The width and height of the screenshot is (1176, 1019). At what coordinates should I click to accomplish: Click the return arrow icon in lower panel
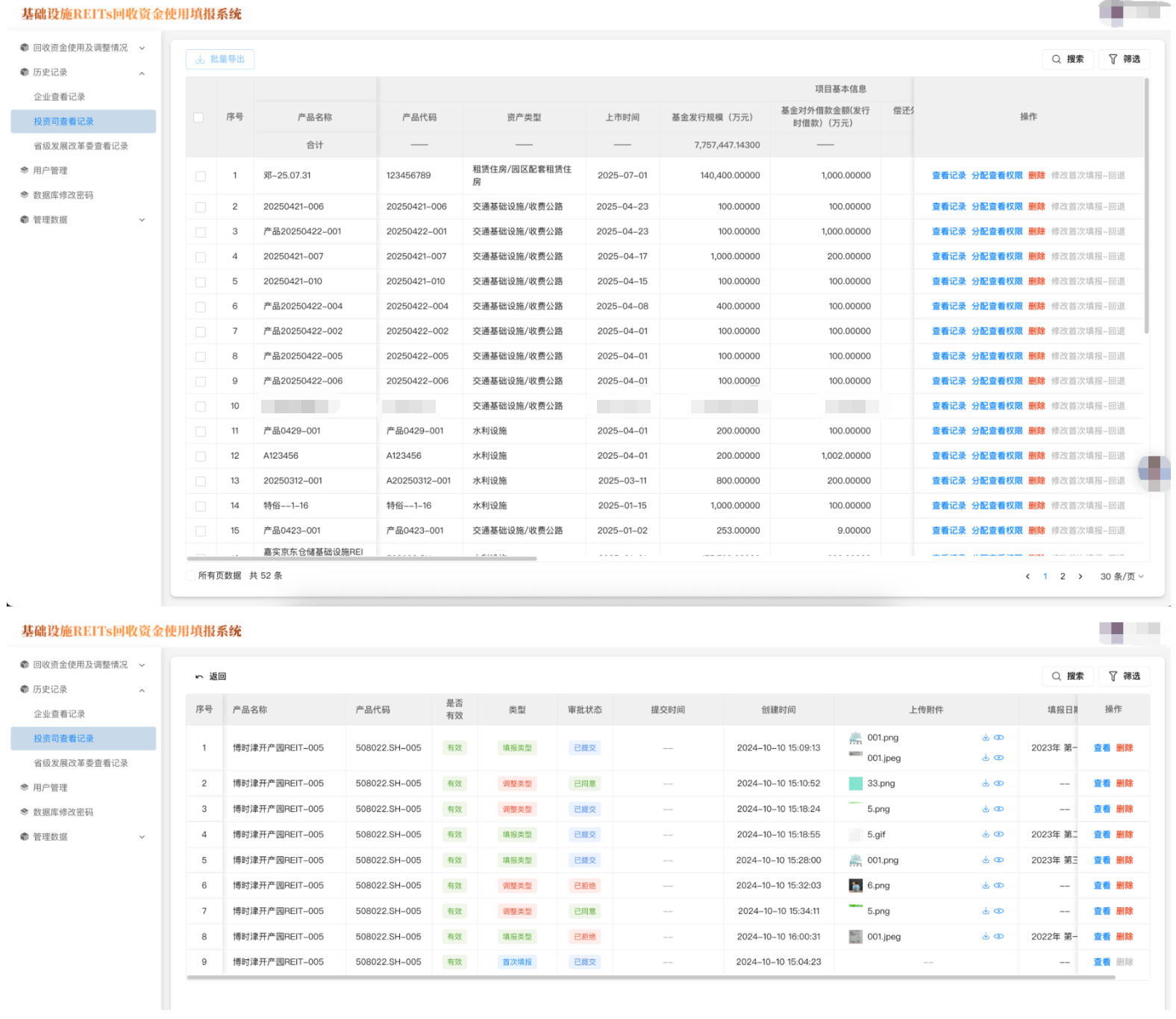[199, 677]
